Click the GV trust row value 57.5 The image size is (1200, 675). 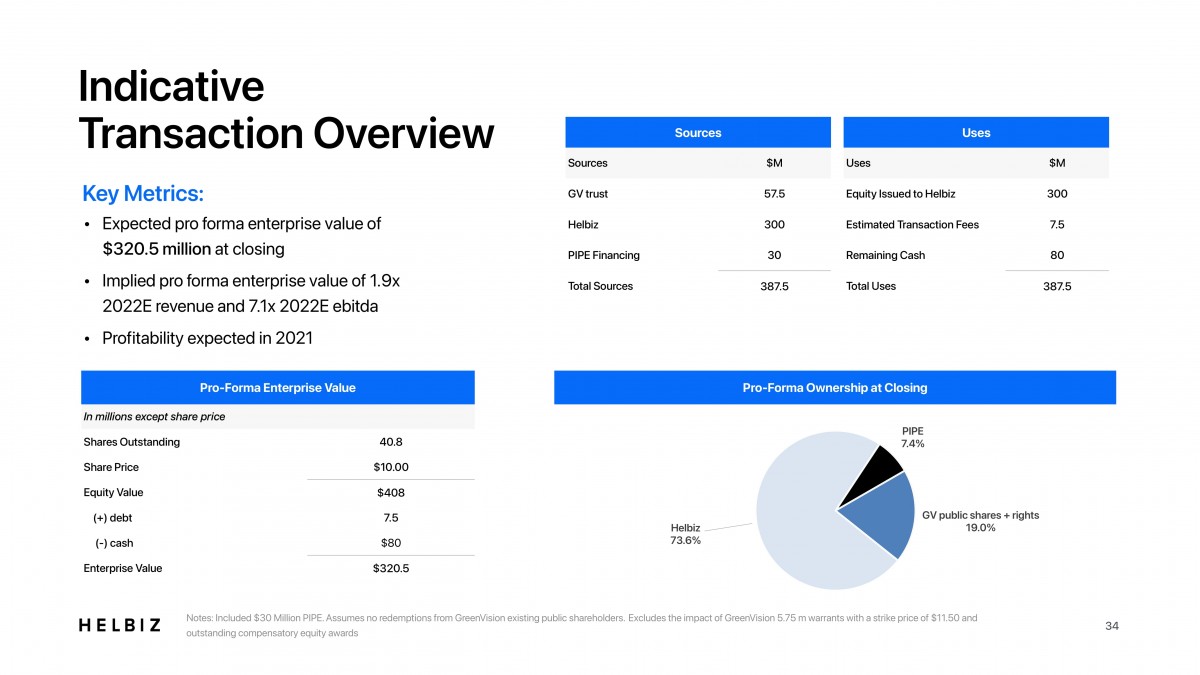tap(773, 194)
